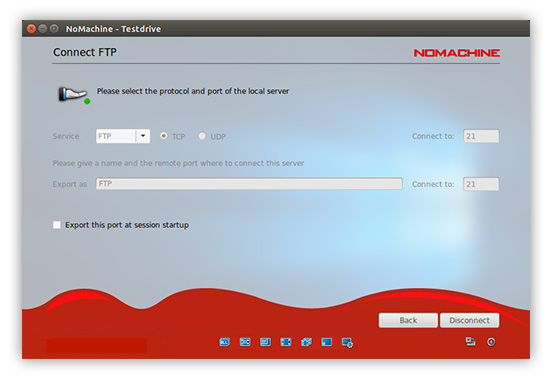Click the Disconnect button
The height and width of the screenshot is (378, 552).
click(x=469, y=320)
